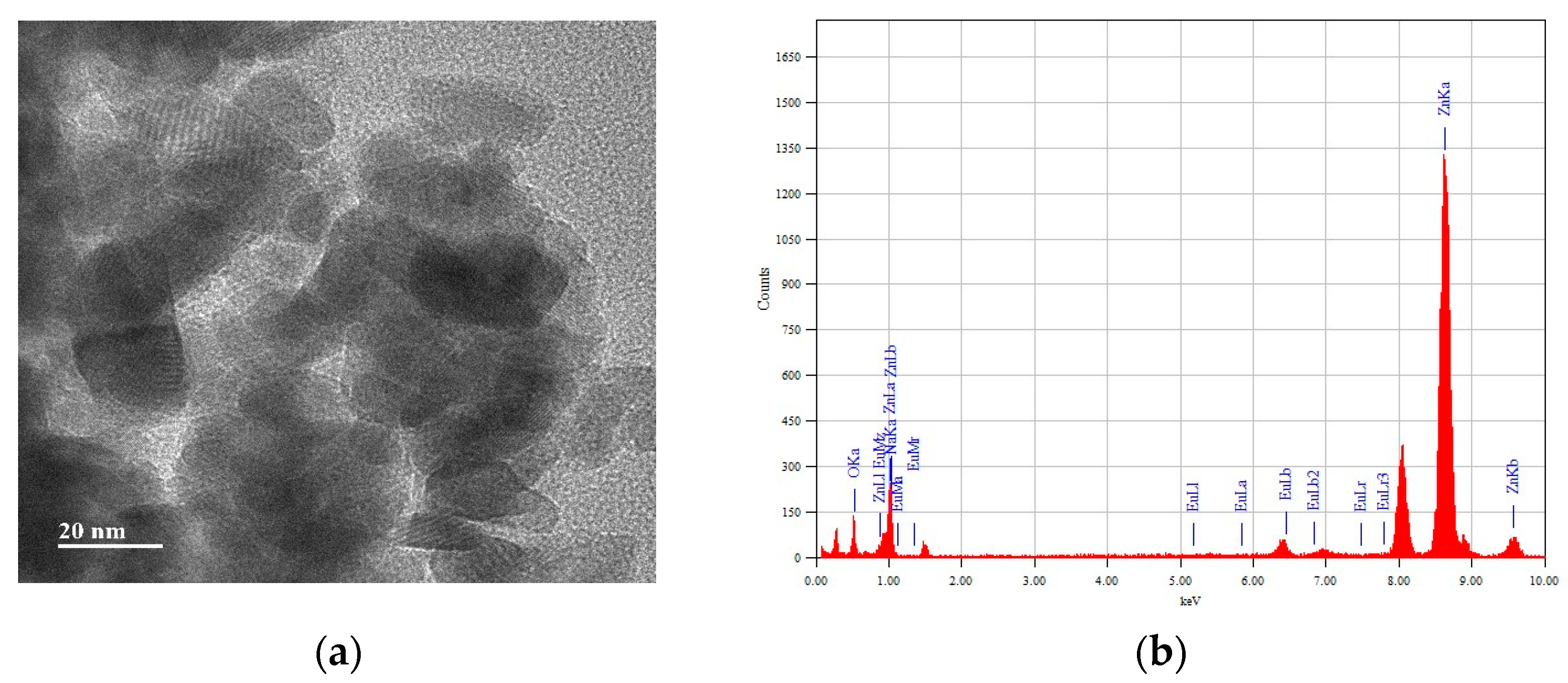Click the panel label (b)
Viewport: 1568px width, 683px height.
[x=1161, y=654]
